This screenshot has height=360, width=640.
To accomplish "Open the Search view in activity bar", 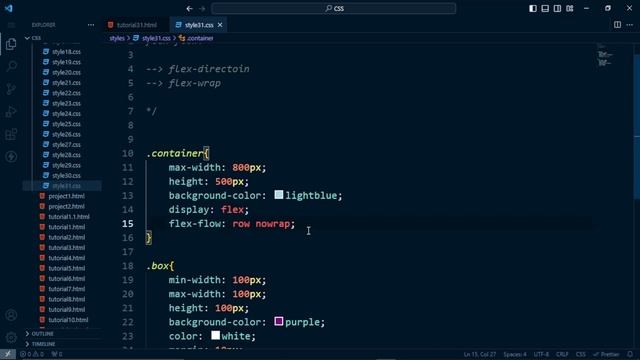I will 11,66.
